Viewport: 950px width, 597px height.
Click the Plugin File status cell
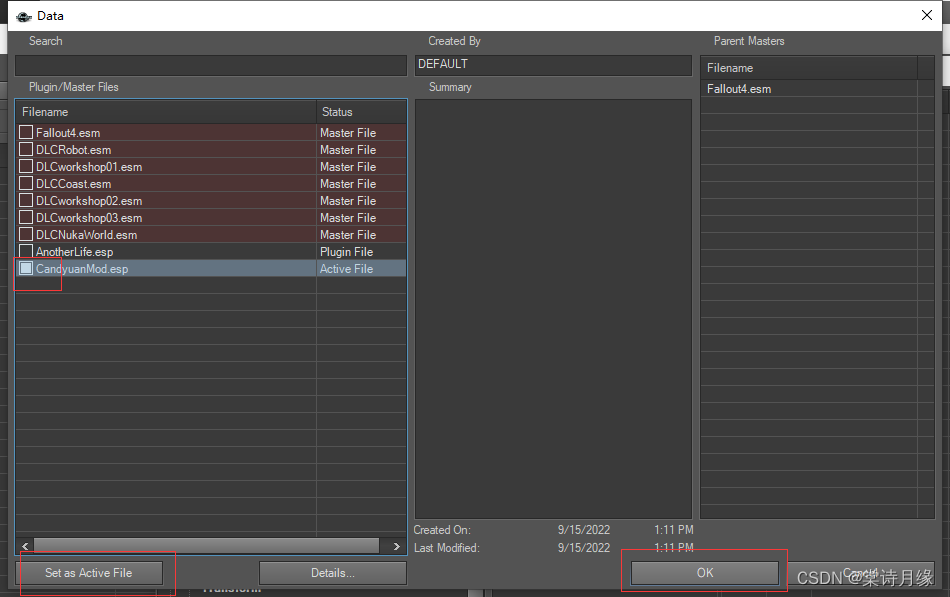coord(361,252)
